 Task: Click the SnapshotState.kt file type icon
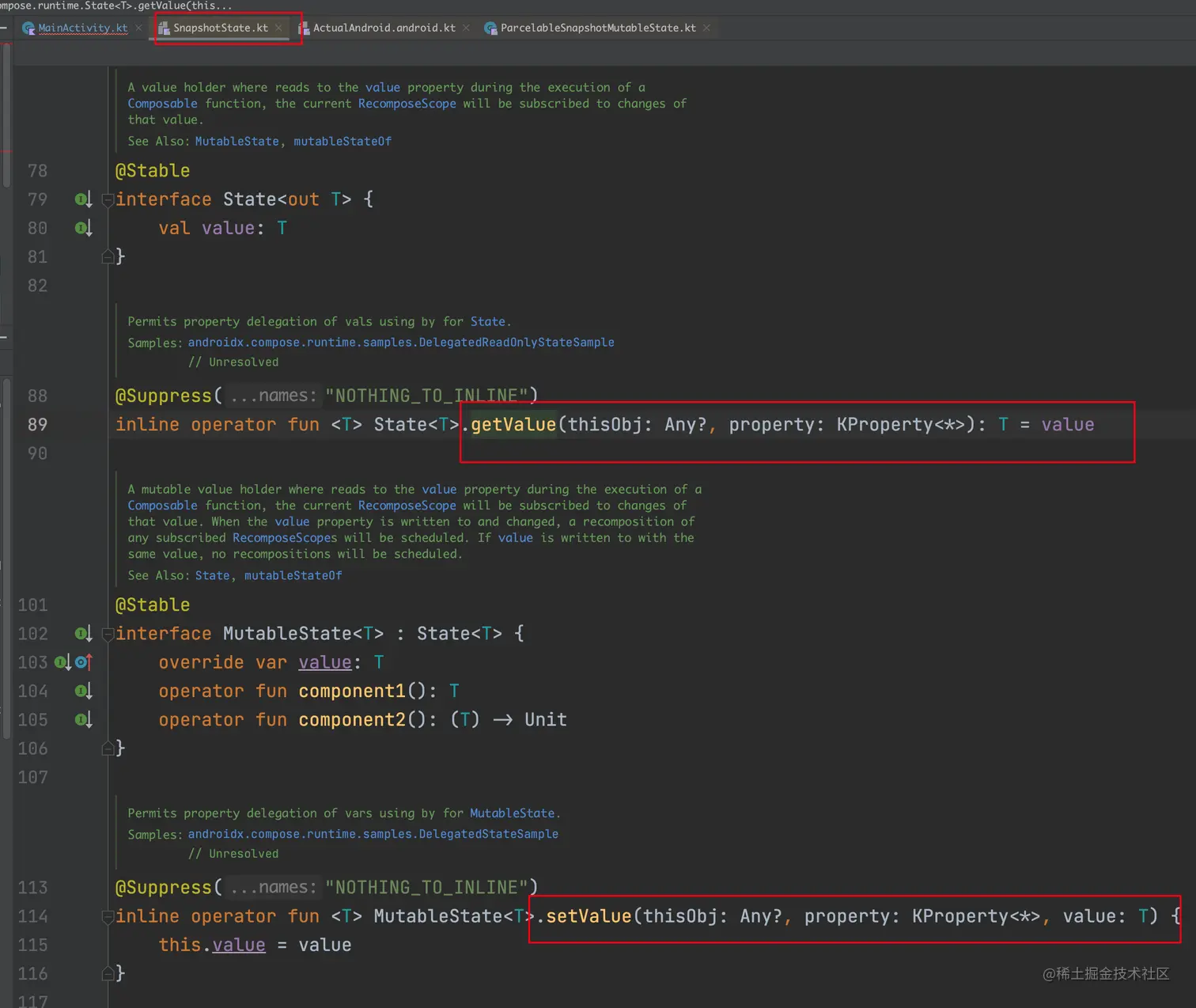(164, 28)
